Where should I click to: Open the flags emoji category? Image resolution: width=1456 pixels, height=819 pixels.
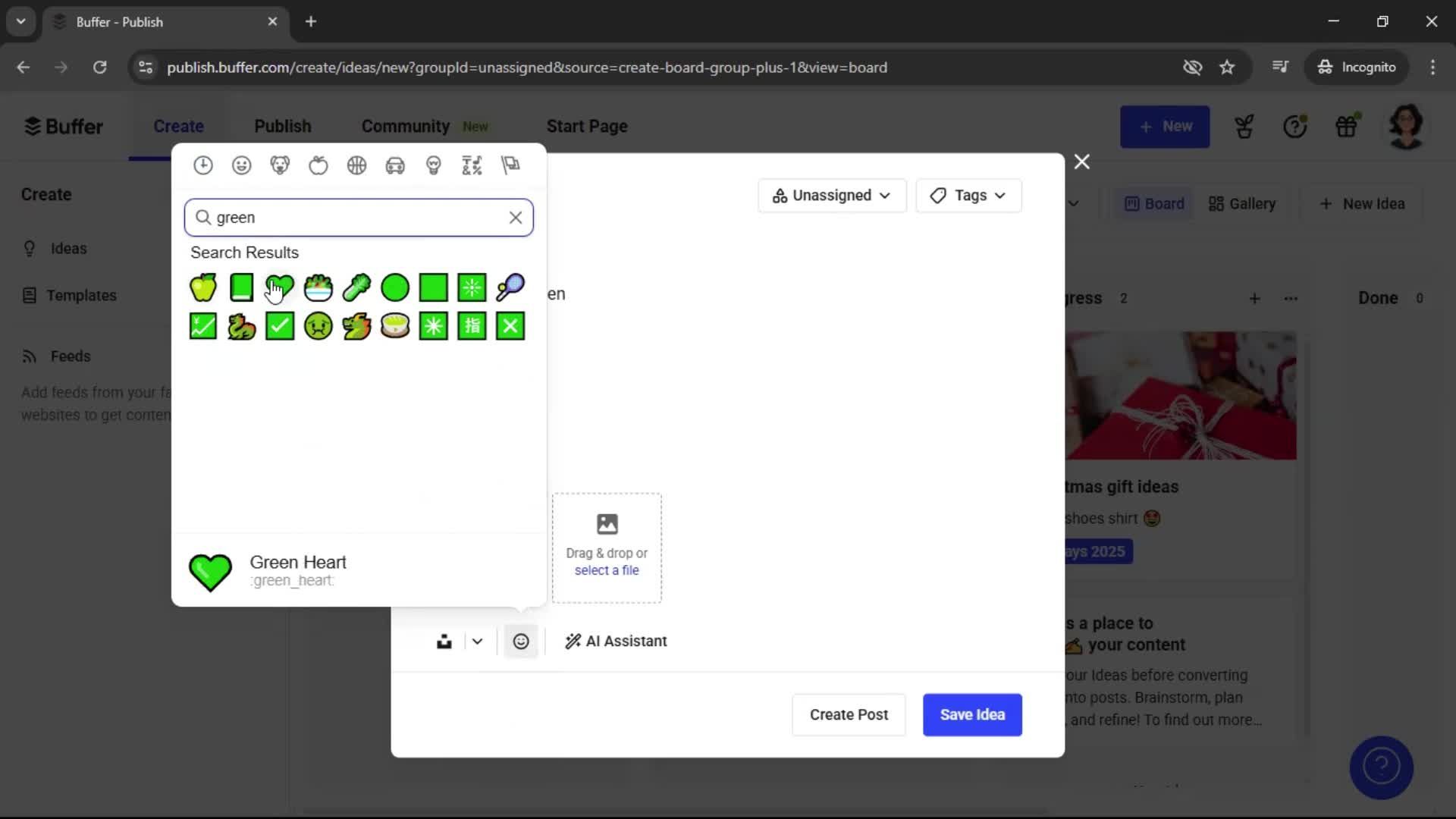pos(510,165)
